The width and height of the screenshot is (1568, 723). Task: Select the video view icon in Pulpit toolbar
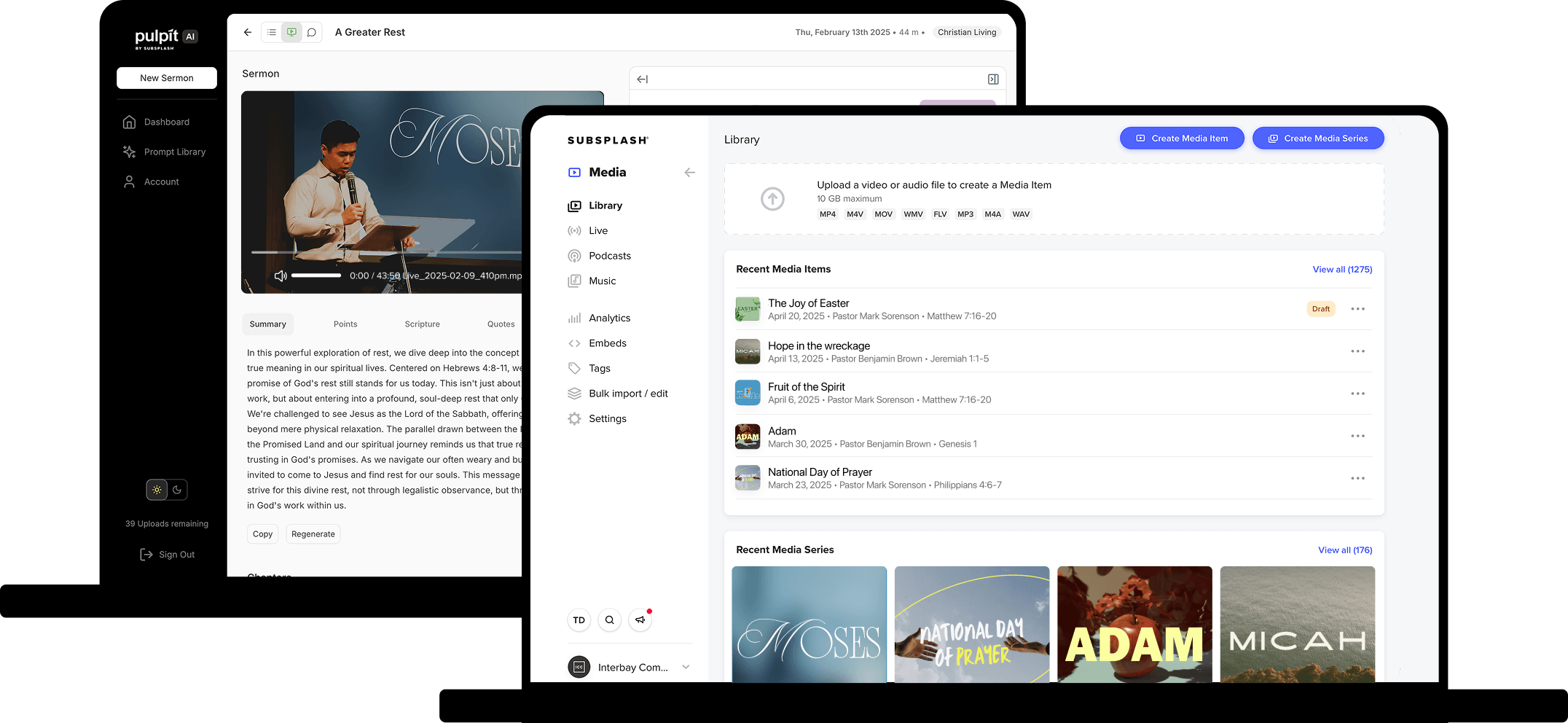pos(291,32)
